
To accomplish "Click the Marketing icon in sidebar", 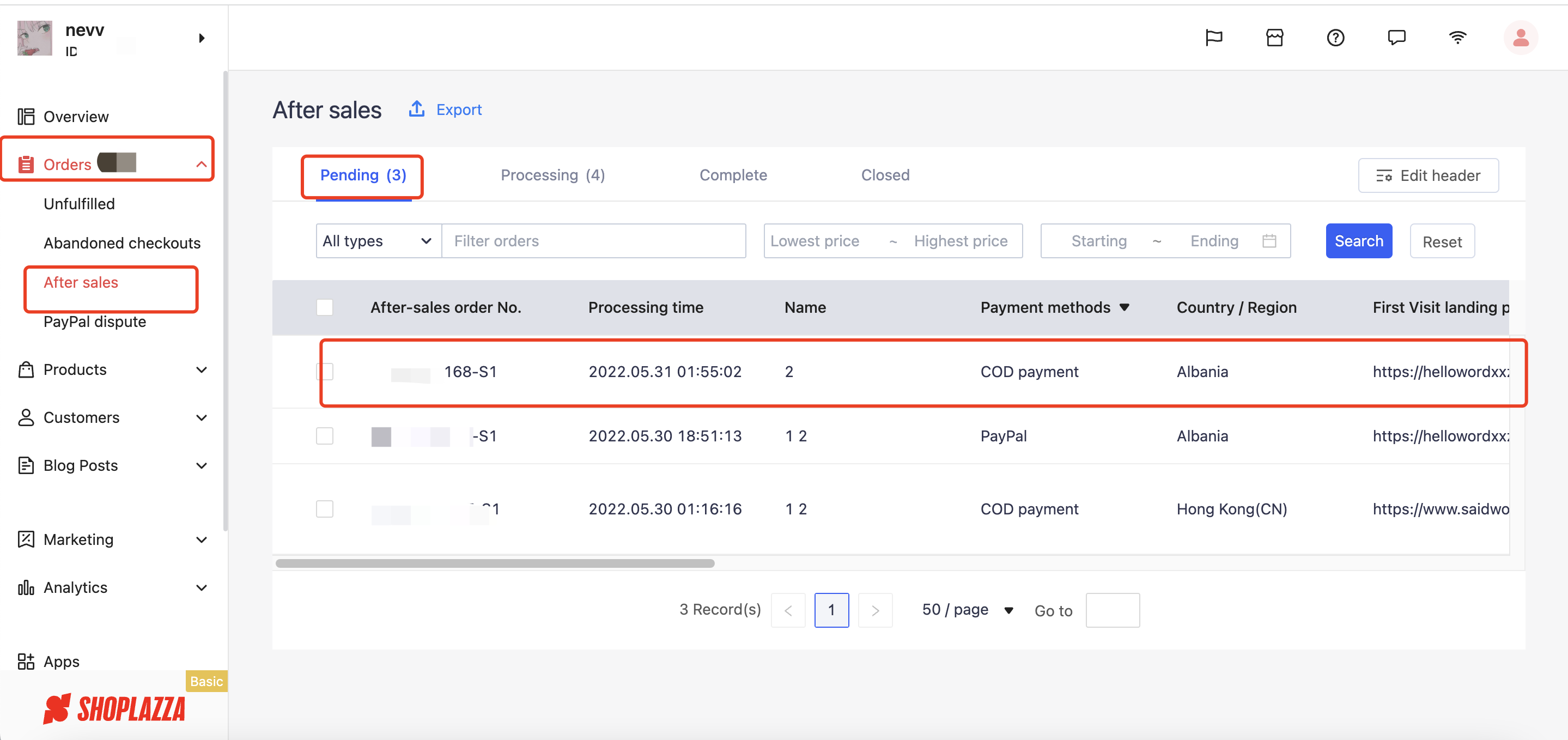I will click(26, 539).
